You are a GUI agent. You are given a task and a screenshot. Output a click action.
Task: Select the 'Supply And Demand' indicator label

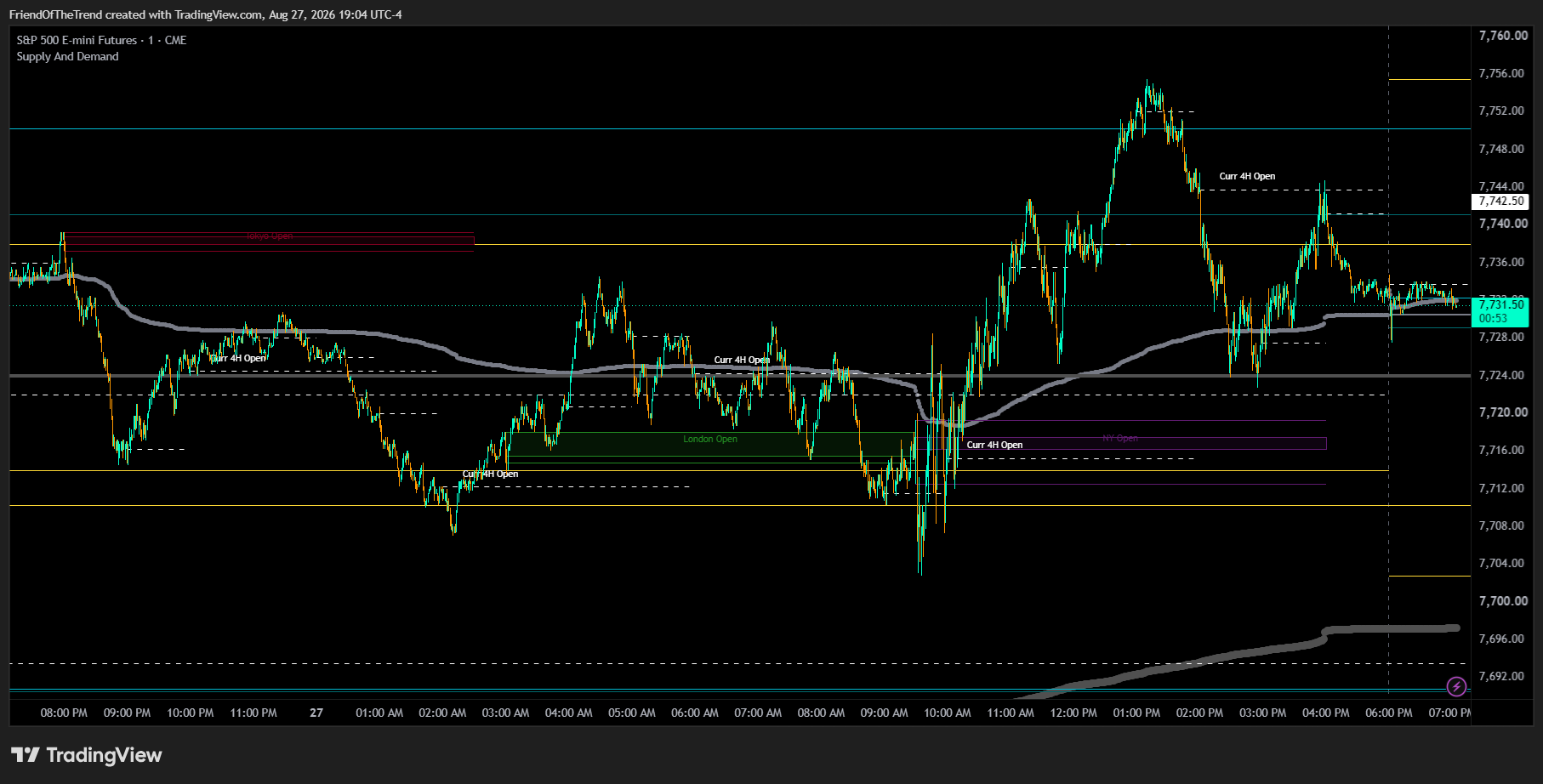tap(67, 56)
